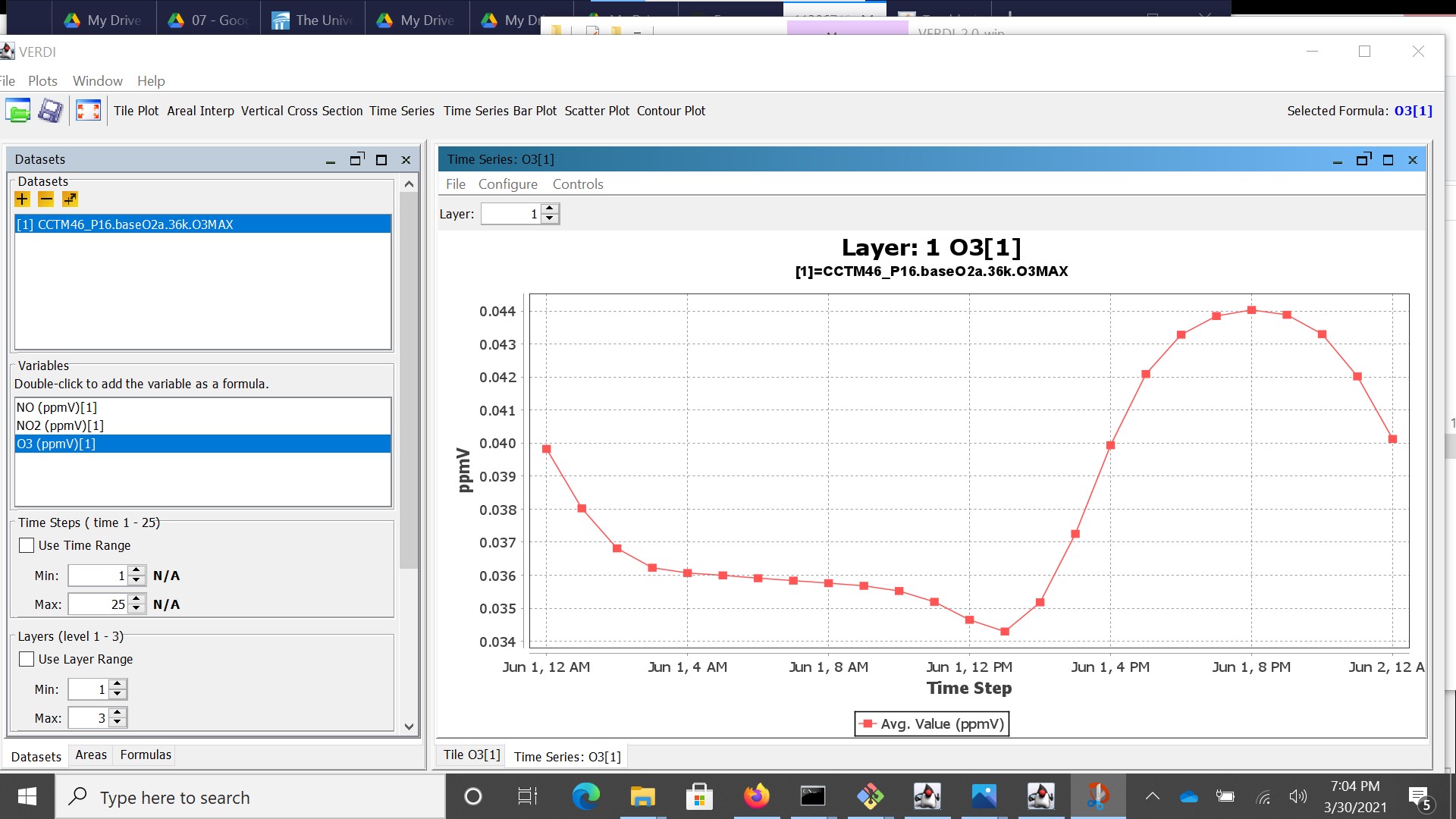Switch to the Formulas tab

click(146, 755)
